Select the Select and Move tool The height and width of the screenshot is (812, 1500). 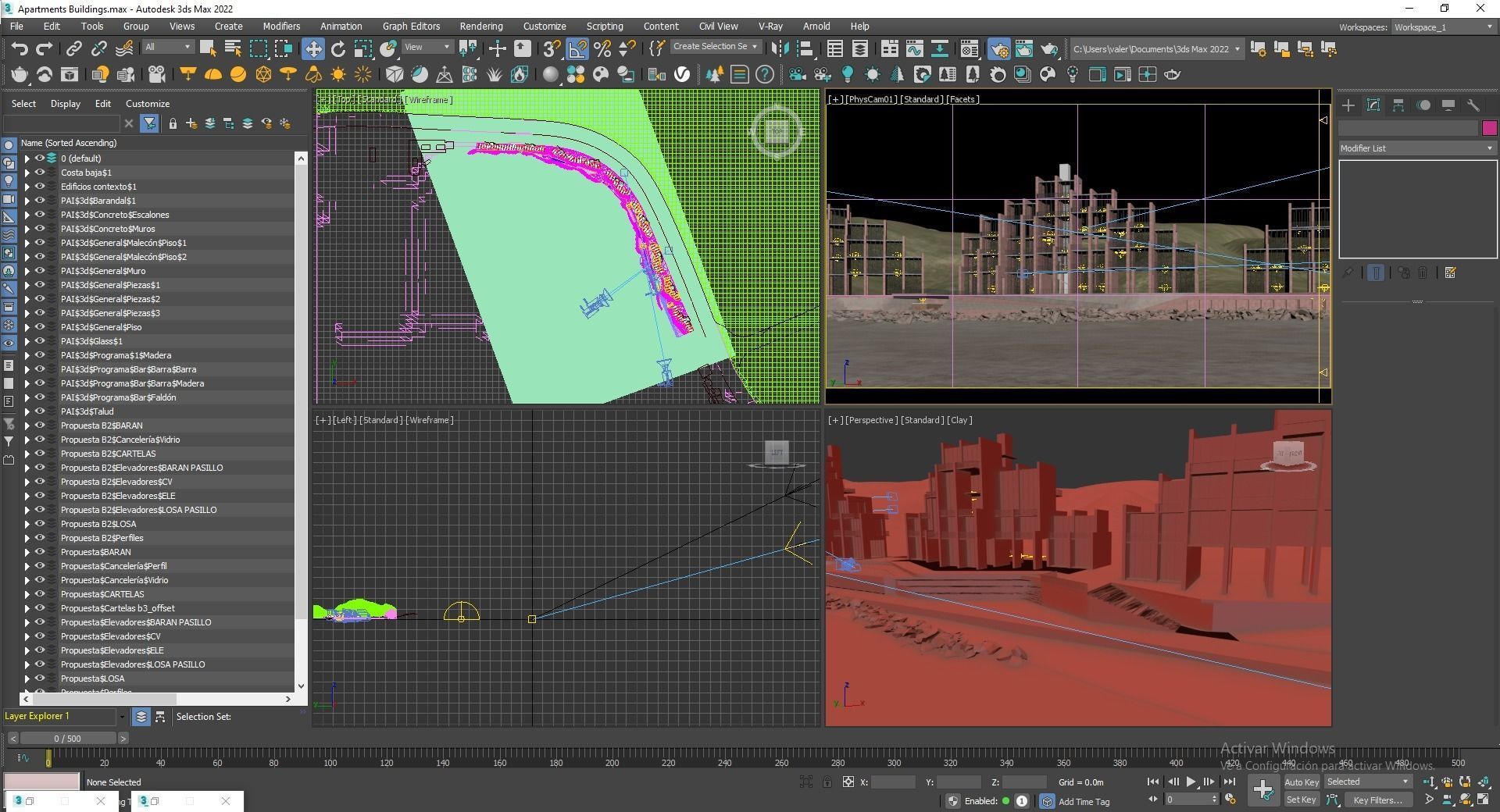[312, 49]
